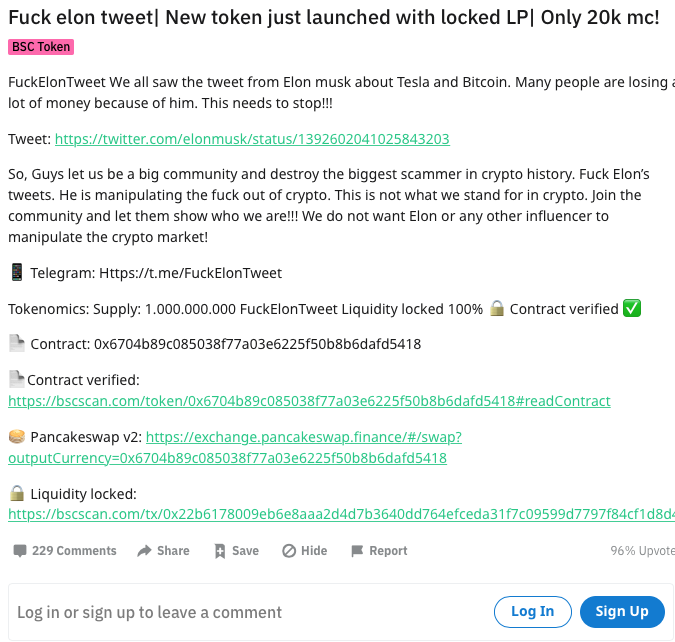Click the comments speech bubble icon

19,551
